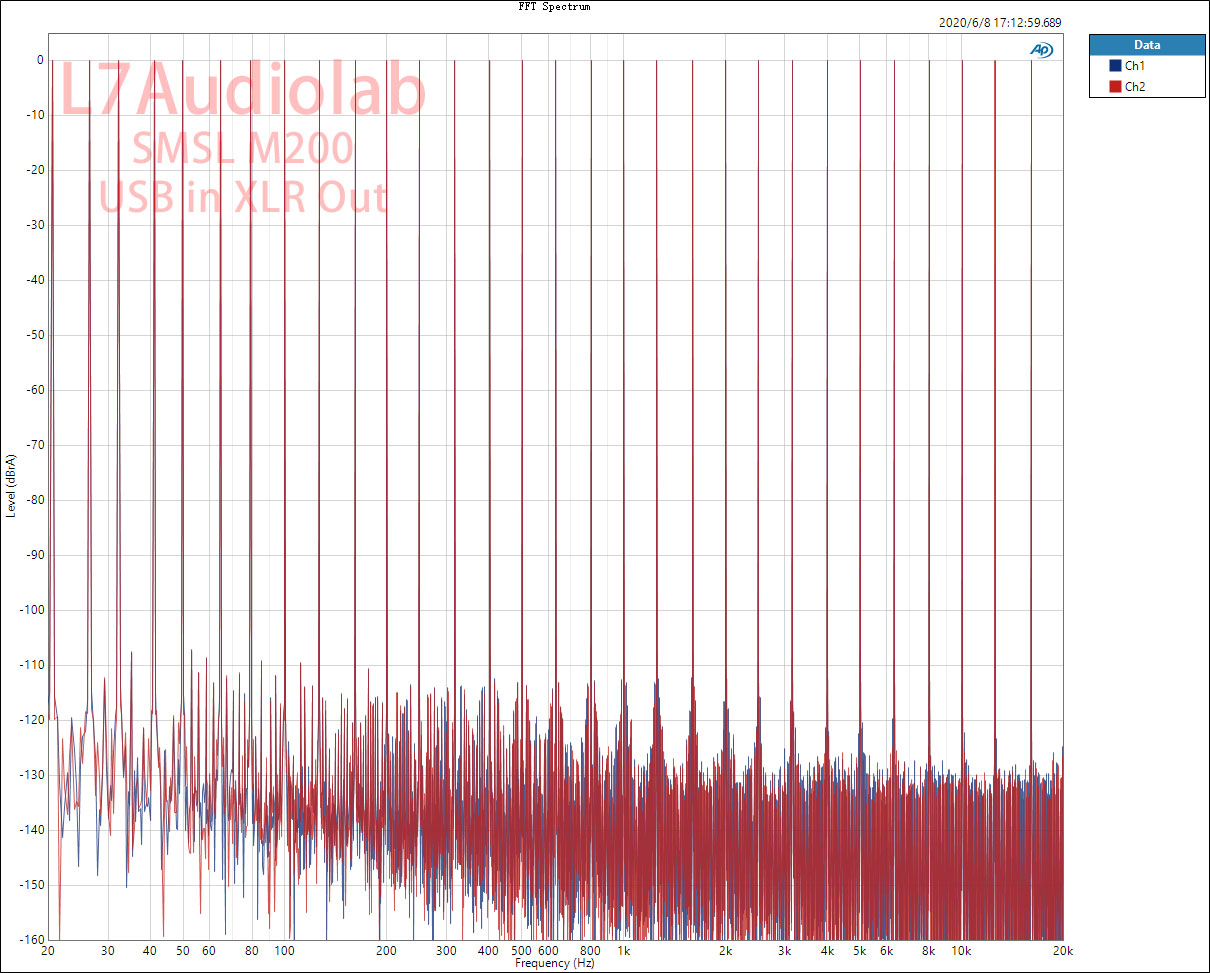Image resolution: width=1210 pixels, height=973 pixels.
Task: Click the AP logo icon
Action: click(x=1041, y=50)
